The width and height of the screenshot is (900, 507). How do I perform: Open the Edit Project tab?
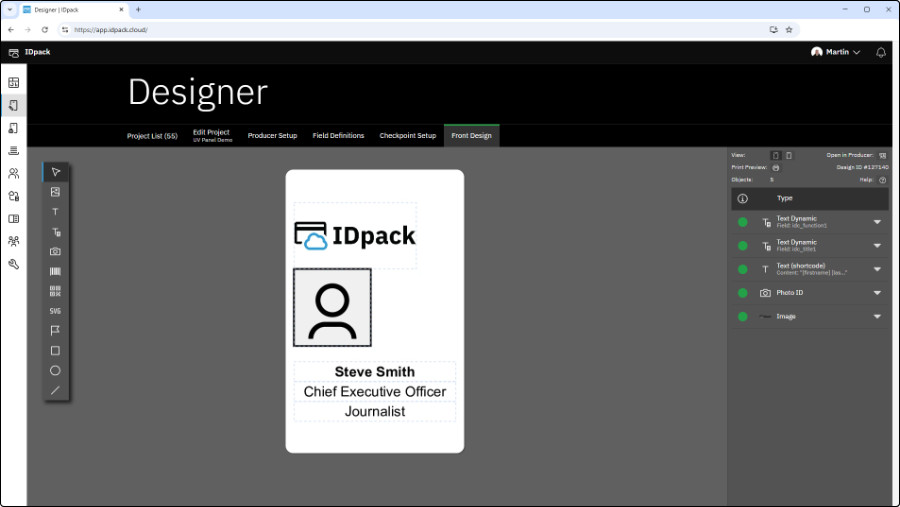[x=212, y=136]
